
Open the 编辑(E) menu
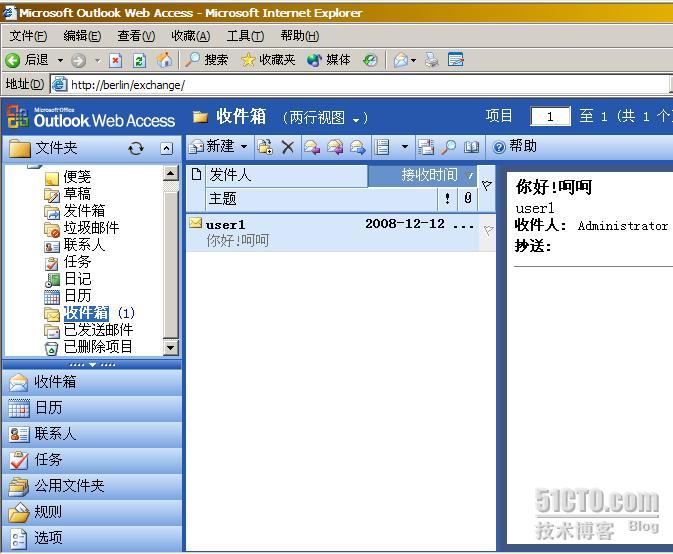point(82,36)
